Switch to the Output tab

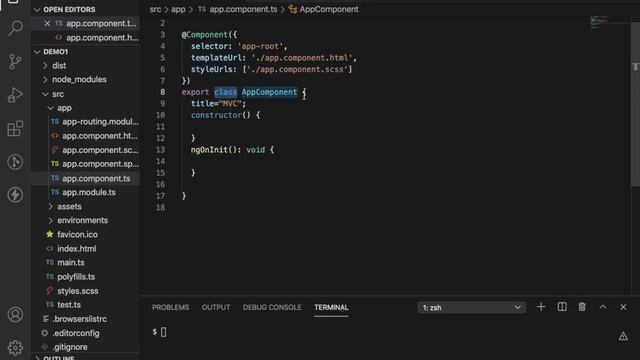pos(216,307)
